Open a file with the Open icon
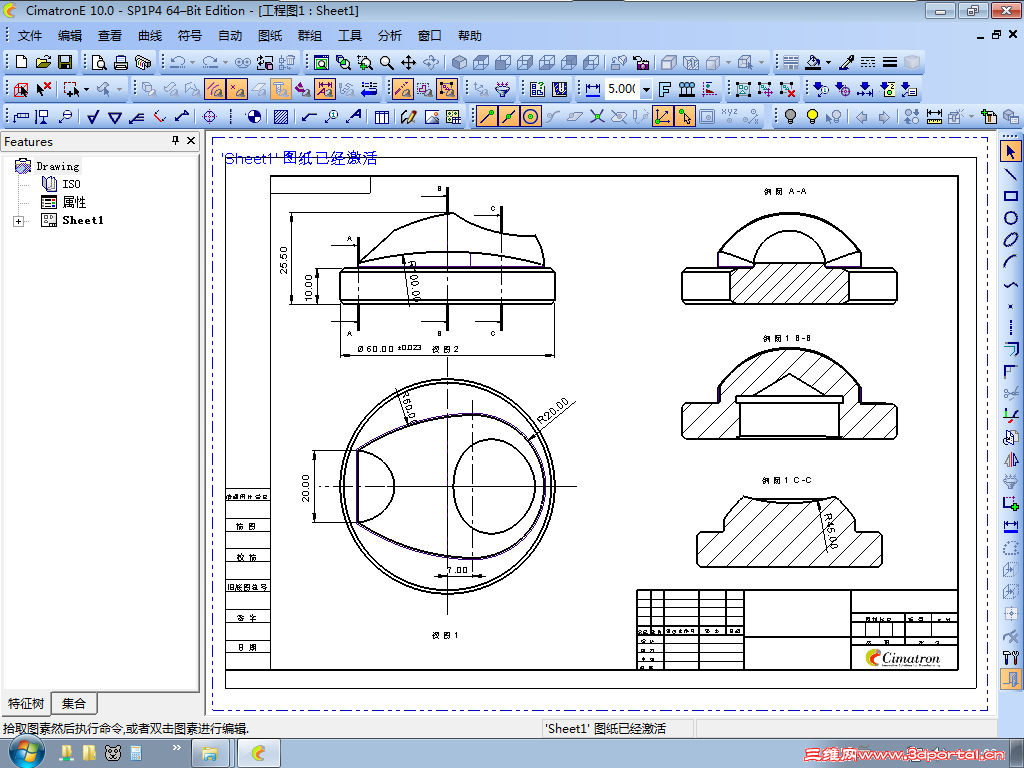The width and height of the screenshot is (1024, 768). click(43, 61)
